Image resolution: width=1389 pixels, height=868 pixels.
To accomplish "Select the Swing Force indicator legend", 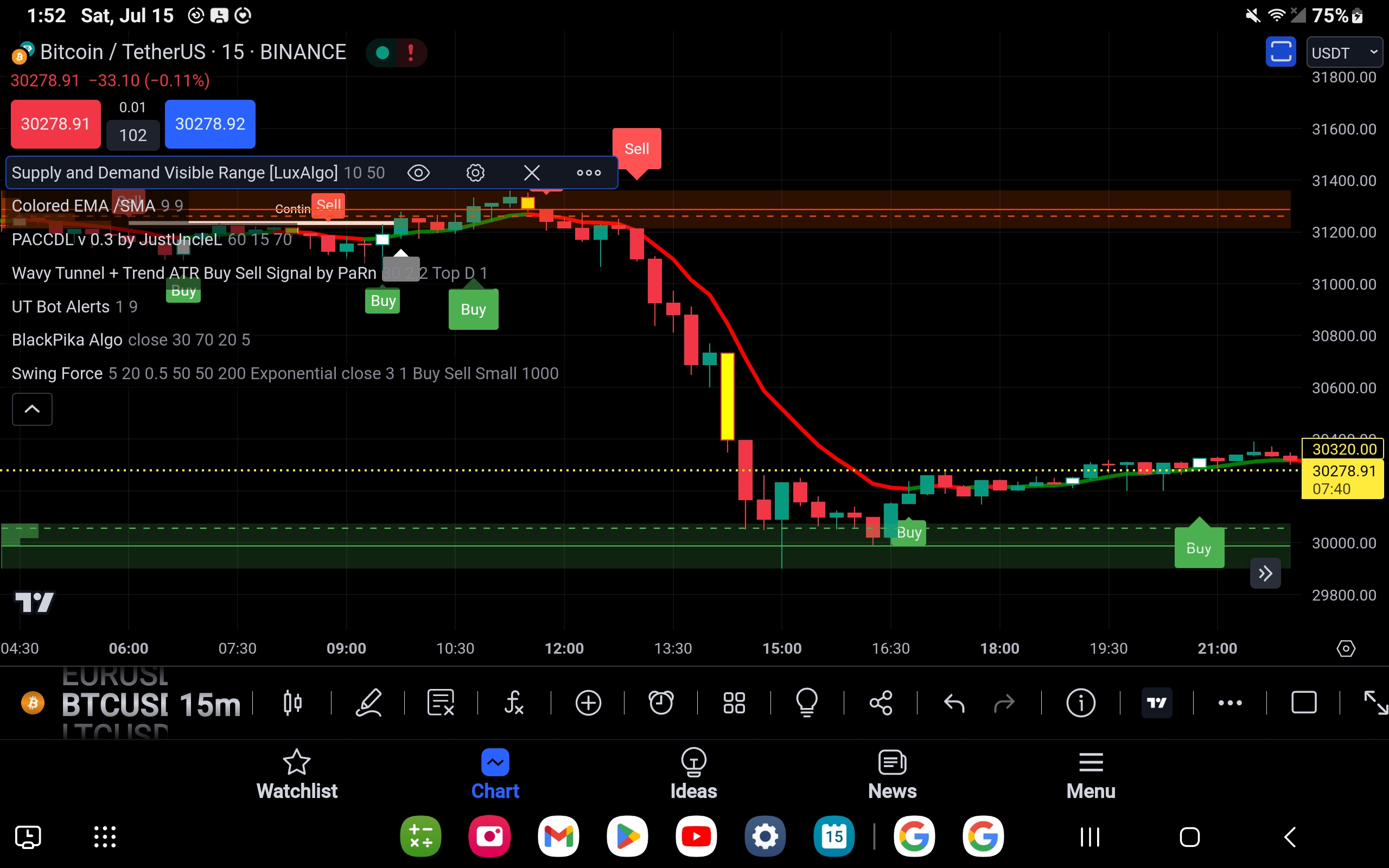I will (x=285, y=374).
